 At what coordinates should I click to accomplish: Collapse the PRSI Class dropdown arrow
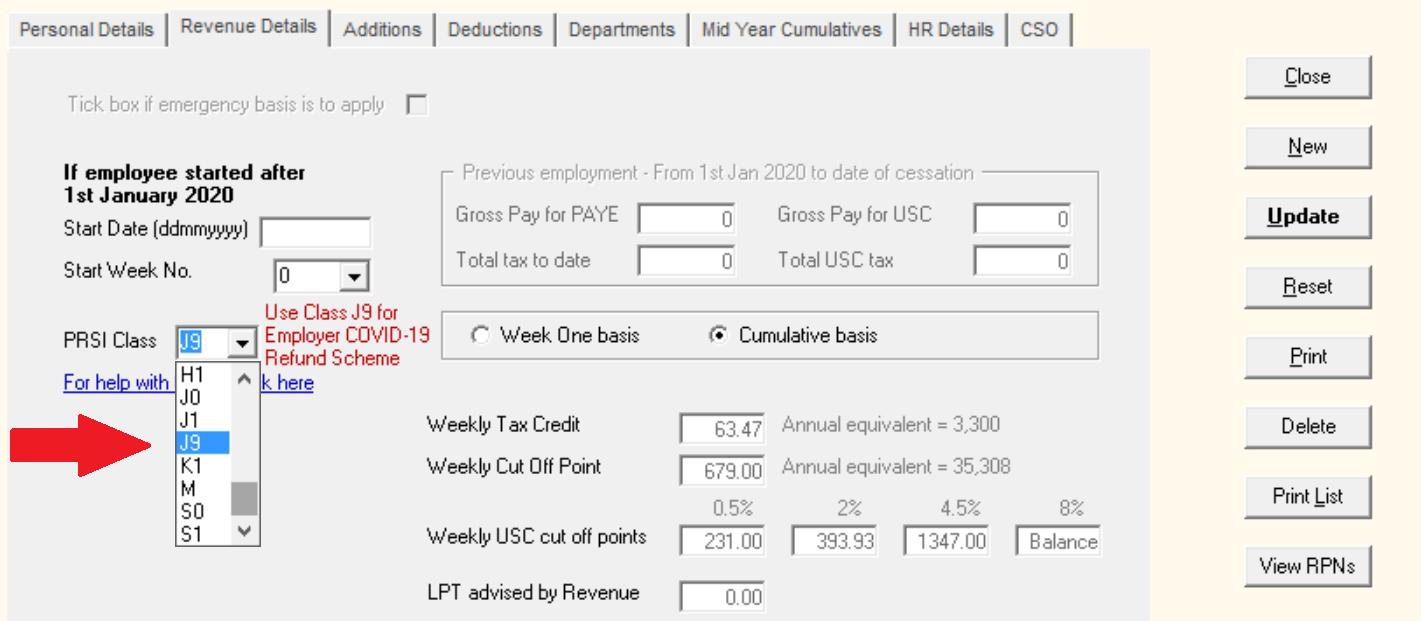tap(242, 343)
